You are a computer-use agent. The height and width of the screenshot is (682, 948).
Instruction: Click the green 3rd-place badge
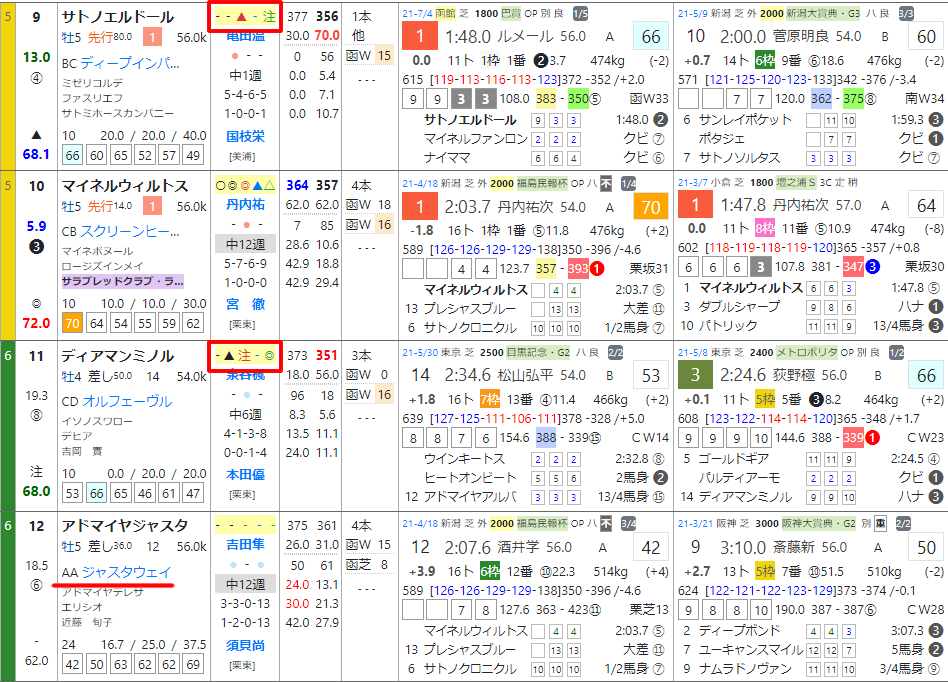coord(695,375)
